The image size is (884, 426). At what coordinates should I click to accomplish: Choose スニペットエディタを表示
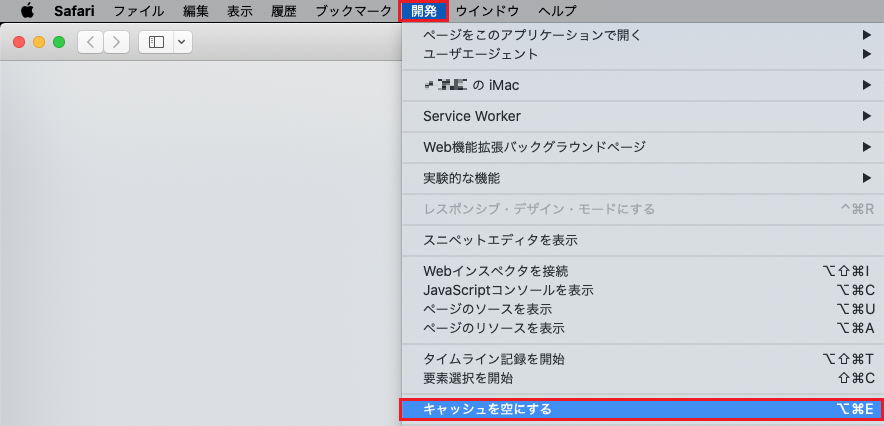[x=643, y=241]
